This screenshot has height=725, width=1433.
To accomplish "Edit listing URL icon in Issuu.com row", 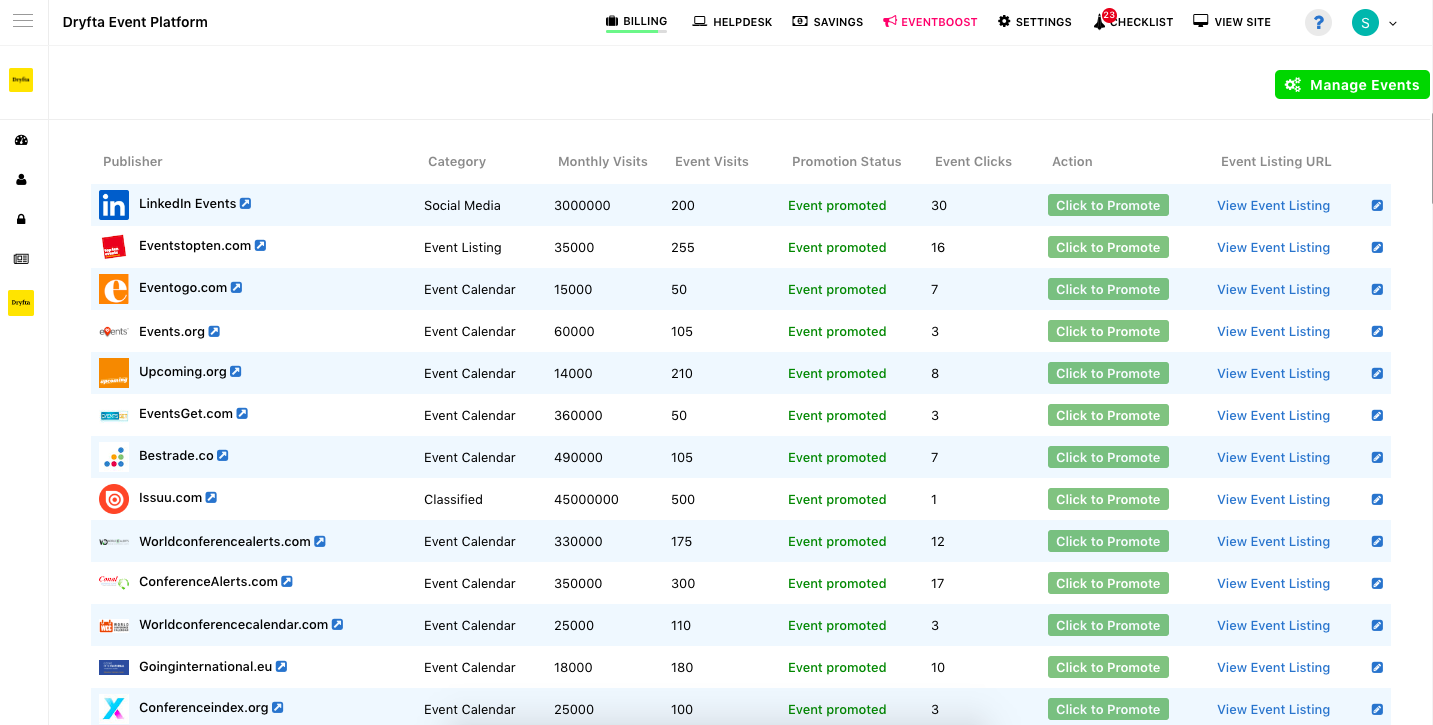I will point(1377,499).
